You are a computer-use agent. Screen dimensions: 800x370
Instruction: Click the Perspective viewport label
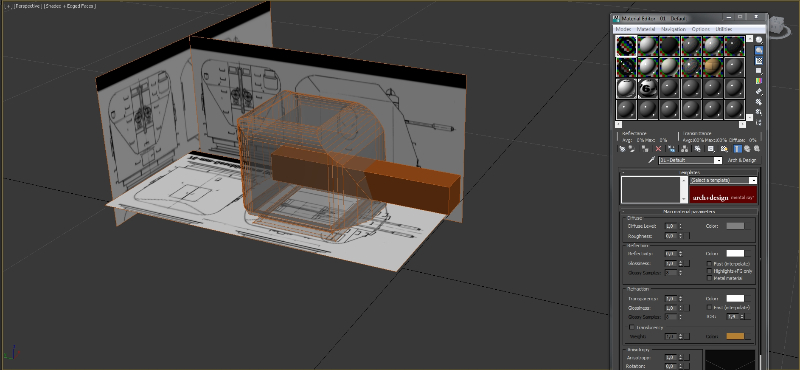pyautogui.click(x=28, y=6)
